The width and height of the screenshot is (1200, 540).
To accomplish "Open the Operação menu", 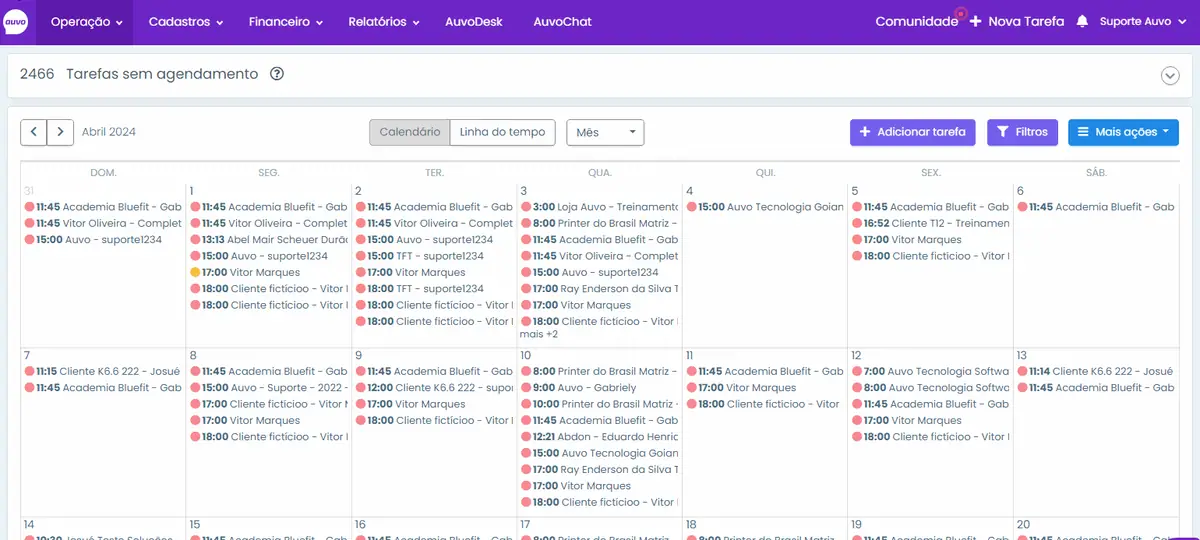I will point(86,22).
